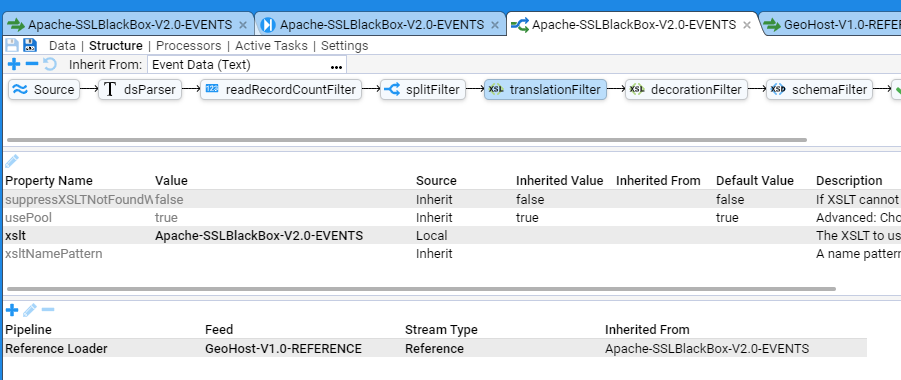Click the Feed column header

(x=219, y=329)
